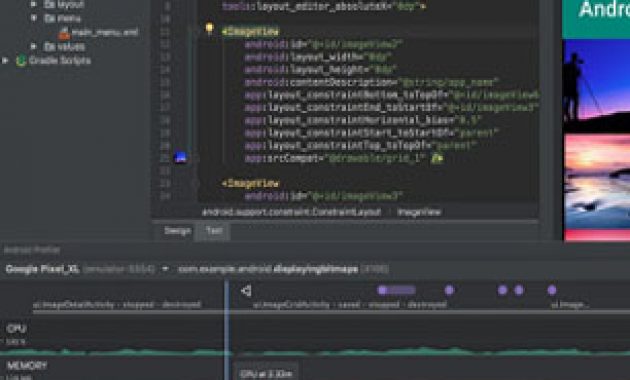
Task: Click the ImageGridActivity saved-stopped-destroyed label
Action: [x=350, y=305]
